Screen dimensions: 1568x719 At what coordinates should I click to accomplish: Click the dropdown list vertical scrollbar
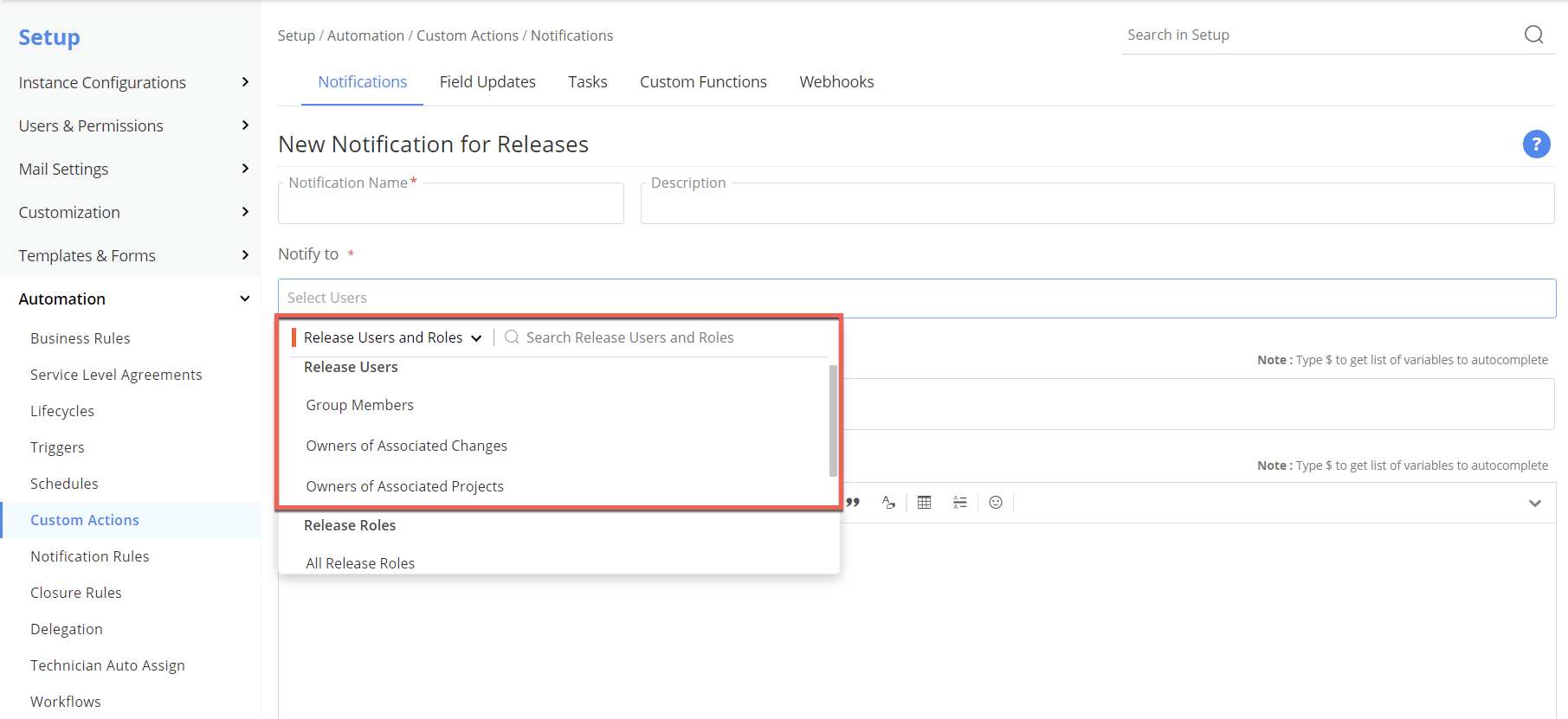(833, 420)
